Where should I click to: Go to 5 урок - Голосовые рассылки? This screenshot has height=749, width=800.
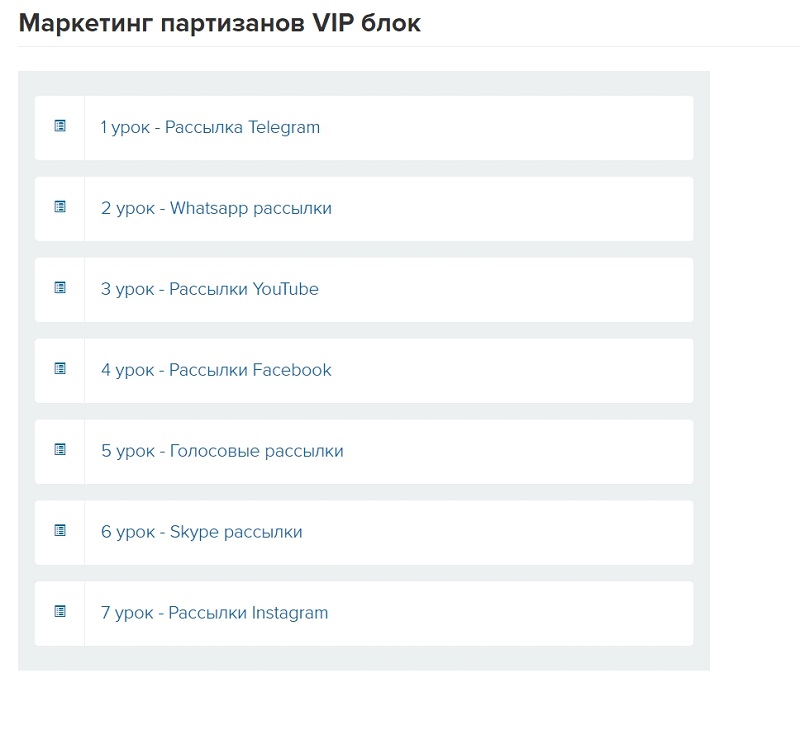pos(222,452)
